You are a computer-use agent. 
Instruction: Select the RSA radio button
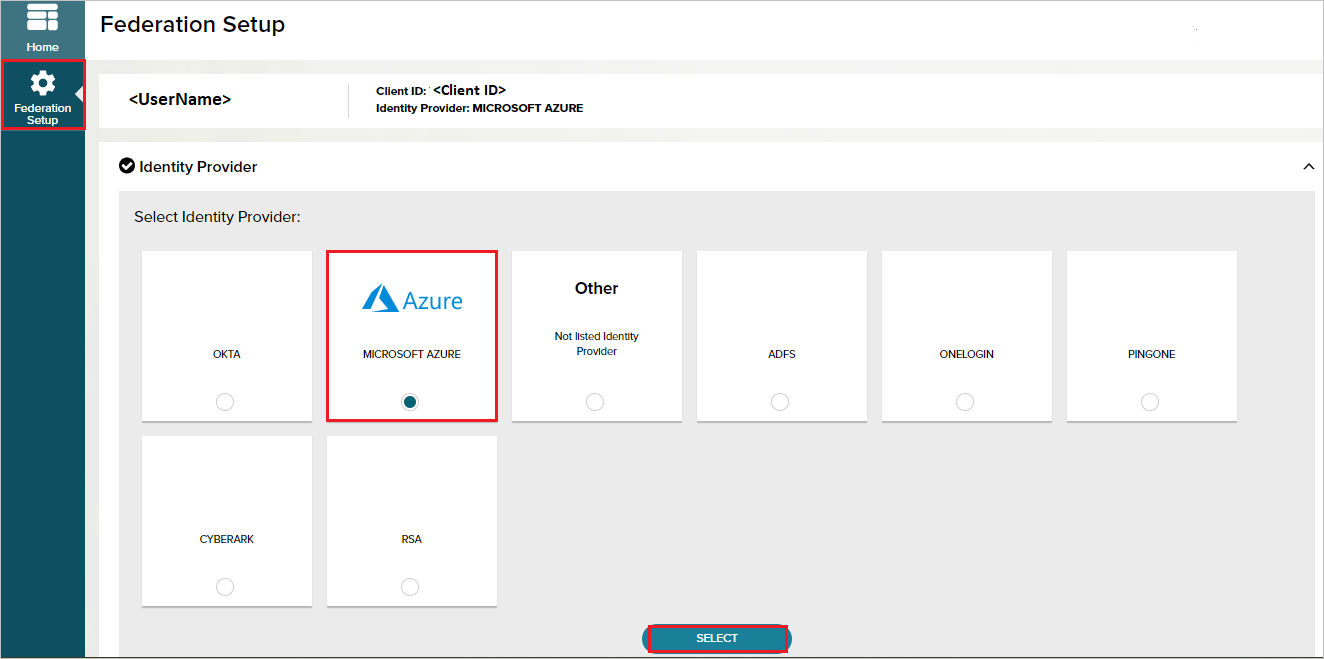410,587
